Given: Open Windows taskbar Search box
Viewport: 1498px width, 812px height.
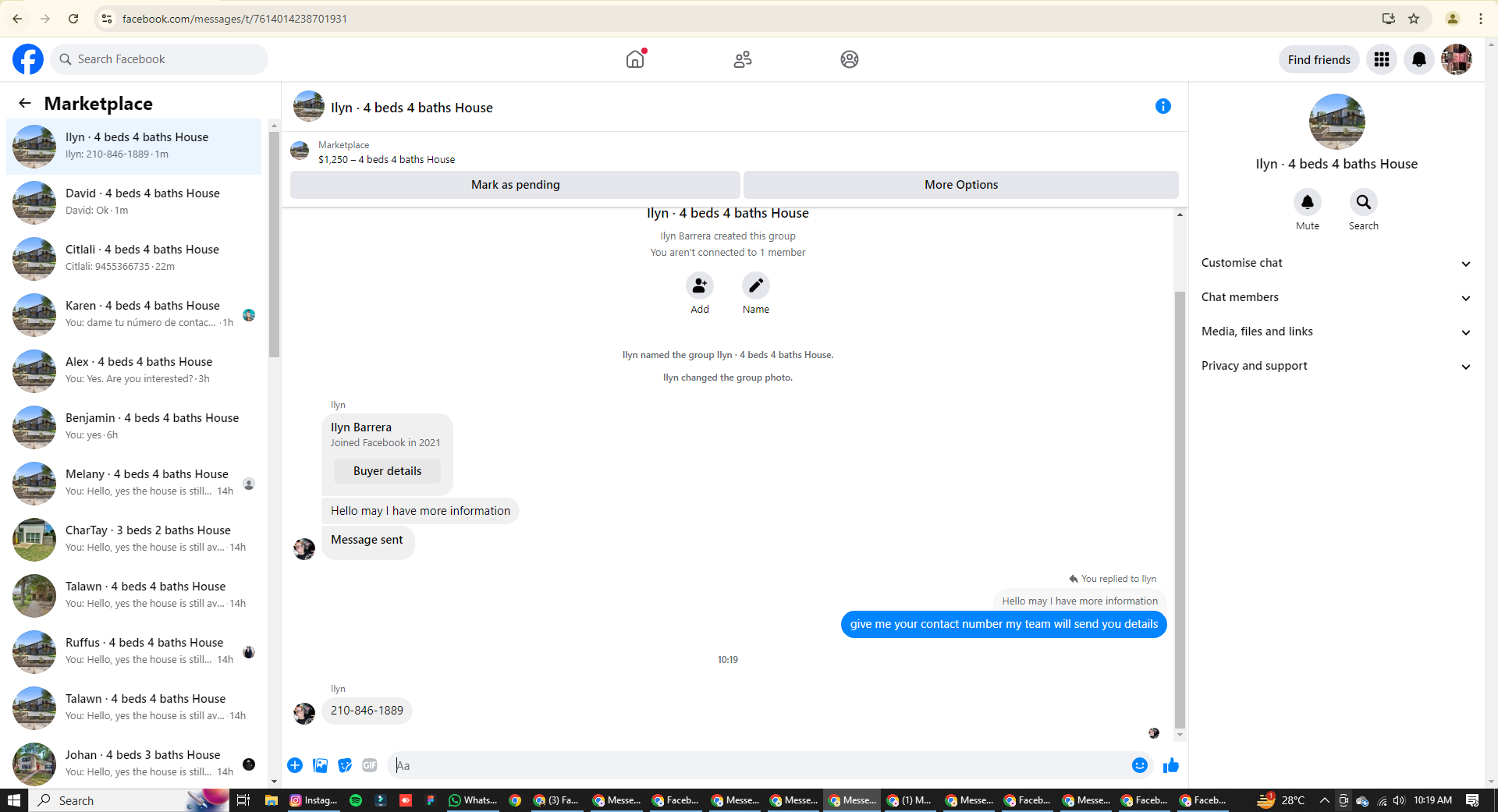Looking at the screenshot, I should click(x=130, y=800).
